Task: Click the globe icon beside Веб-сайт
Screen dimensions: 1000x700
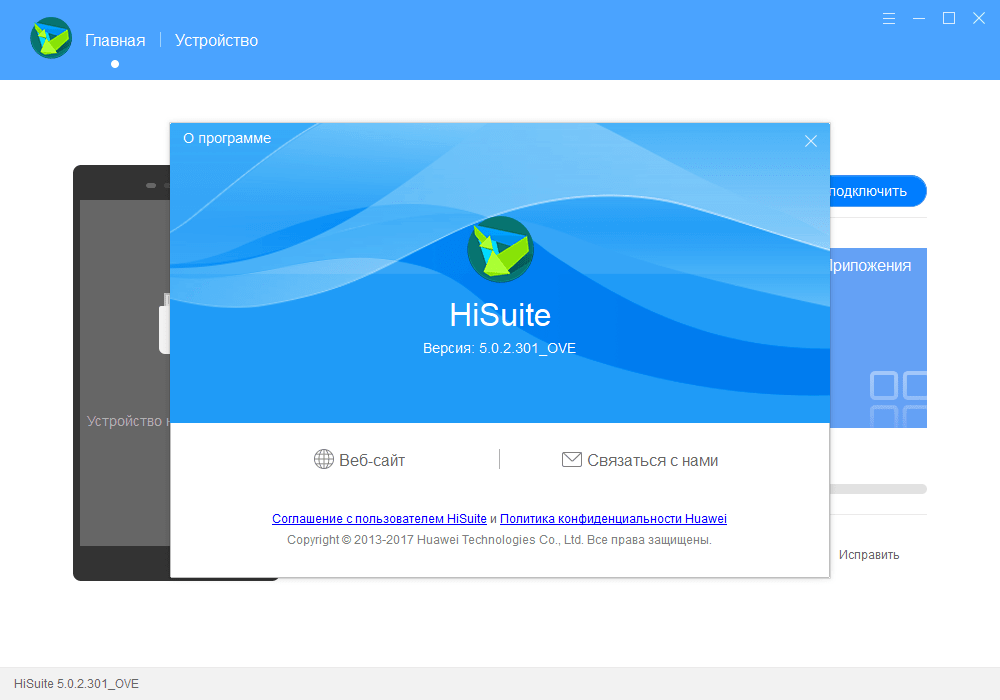Action: [x=324, y=460]
